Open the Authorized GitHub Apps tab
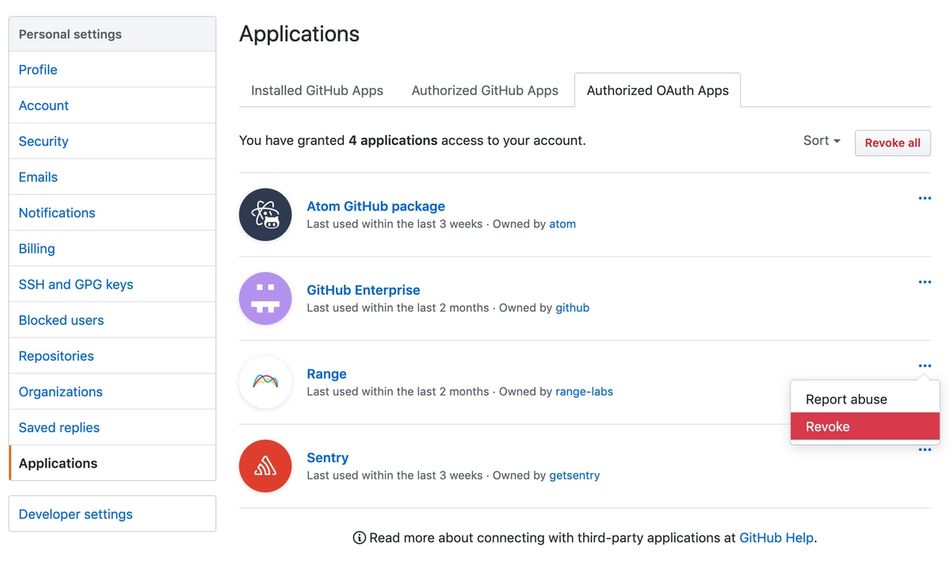The image size is (950, 577). coord(485,90)
